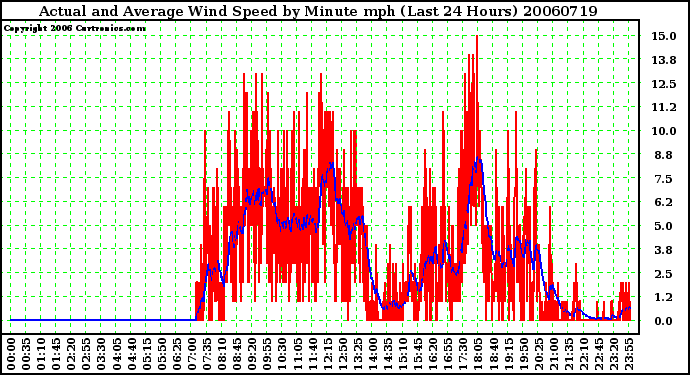Screen dimensions: 690x375
Task: Click the 1.2 y-axis label
Action: pos(664,297)
